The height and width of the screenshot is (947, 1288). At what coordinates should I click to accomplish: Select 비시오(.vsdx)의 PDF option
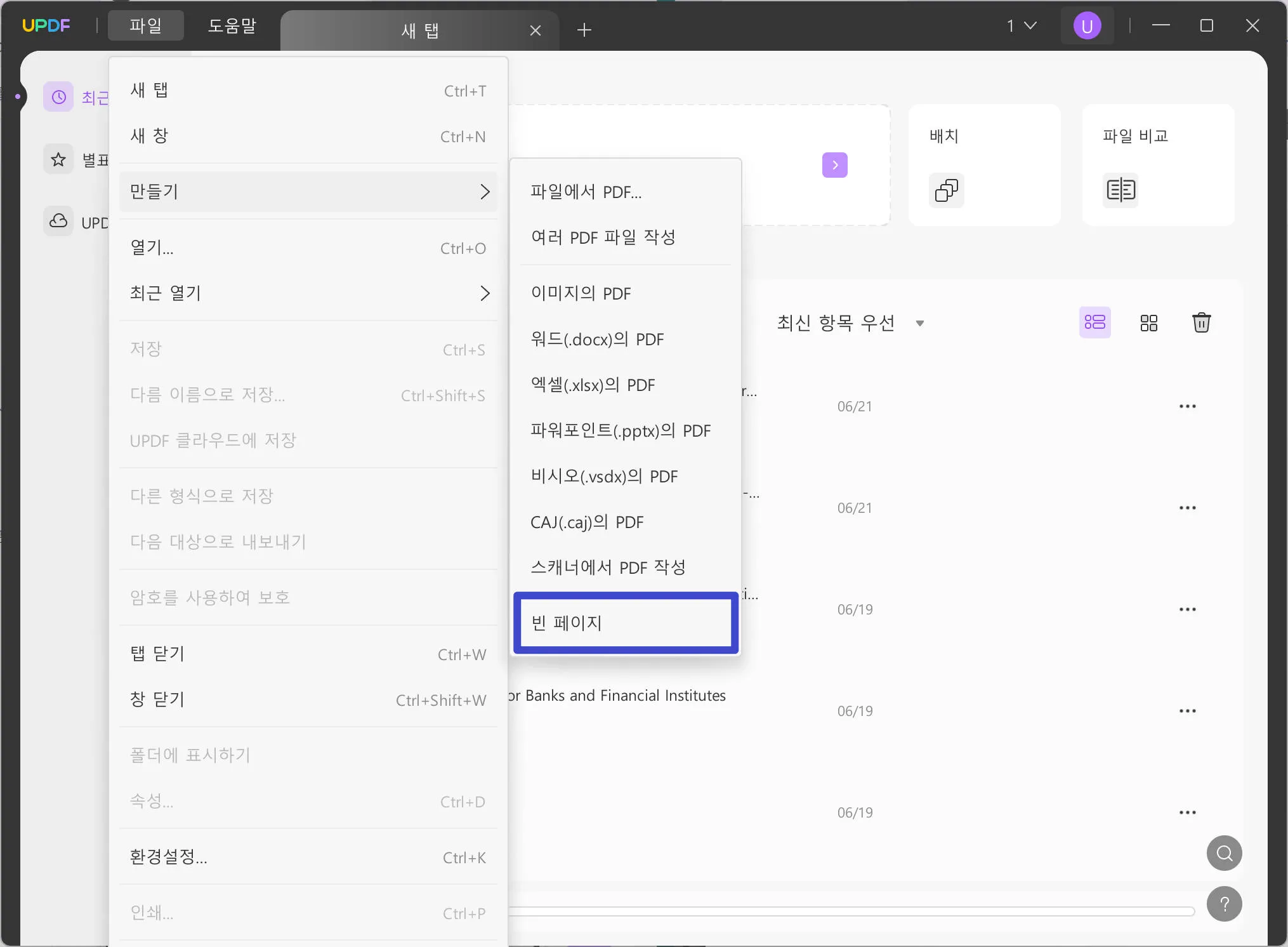(626, 476)
